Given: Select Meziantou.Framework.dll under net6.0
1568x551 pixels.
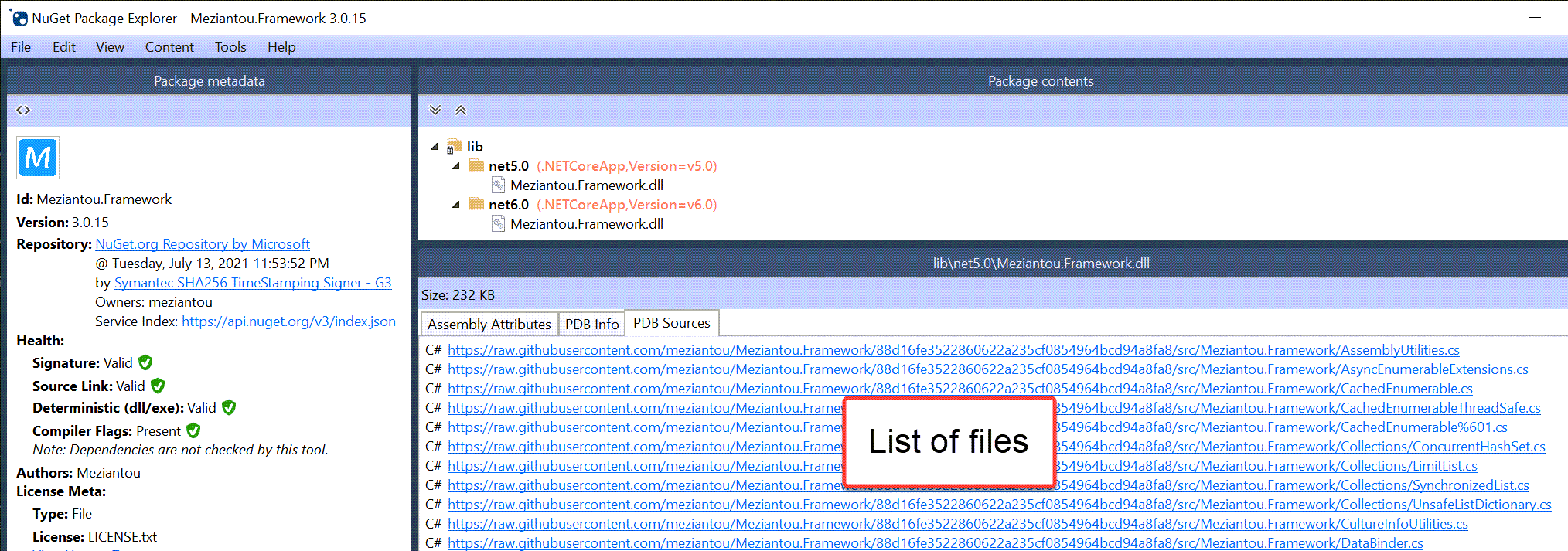Looking at the screenshot, I should [587, 223].
